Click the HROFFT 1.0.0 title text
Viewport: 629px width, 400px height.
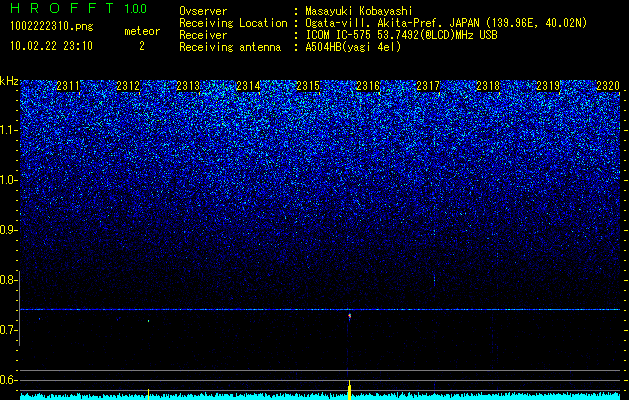[79, 8]
